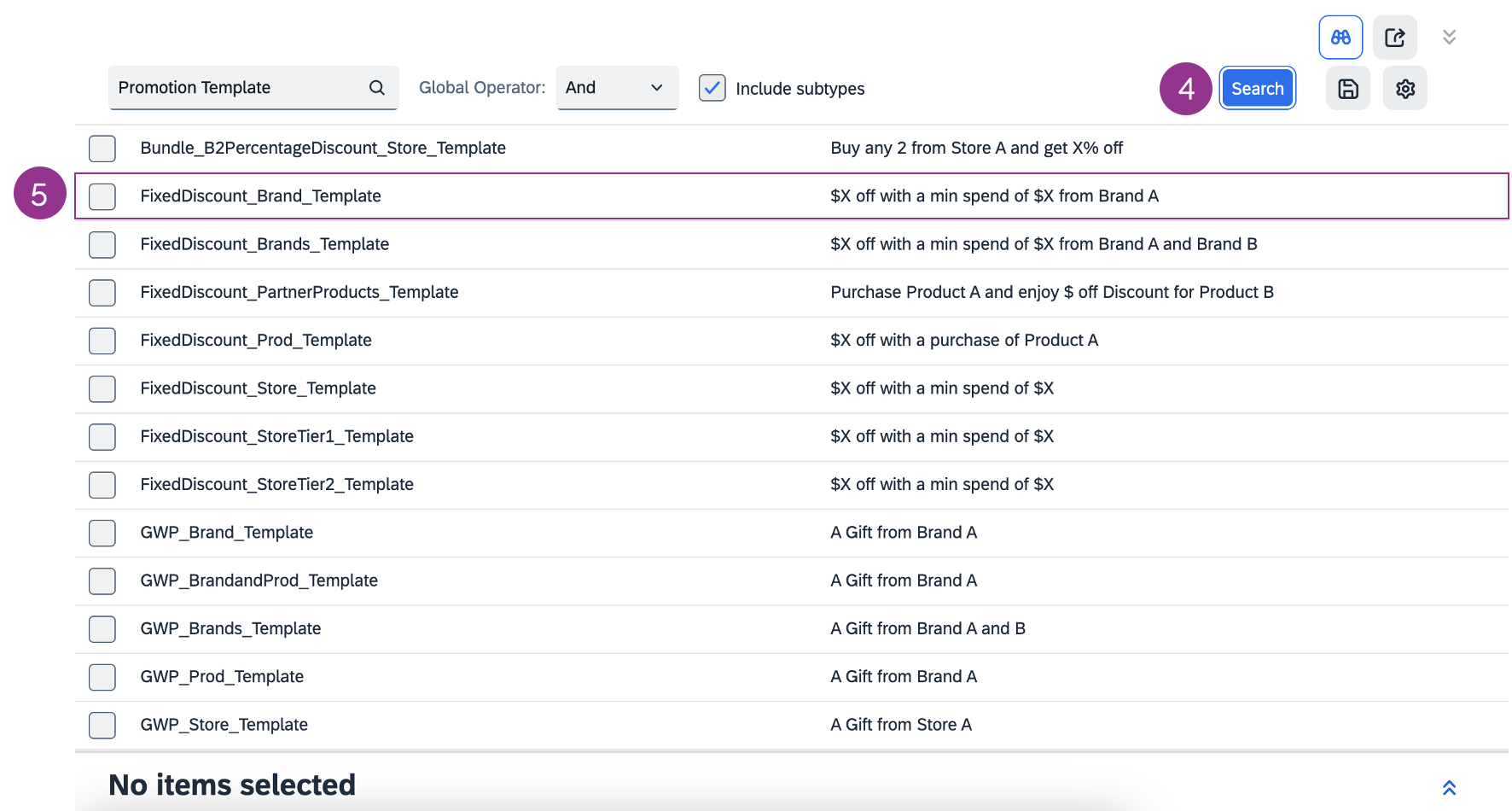Click the Promotion Template type input field

pyautogui.click(x=239, y=88)
